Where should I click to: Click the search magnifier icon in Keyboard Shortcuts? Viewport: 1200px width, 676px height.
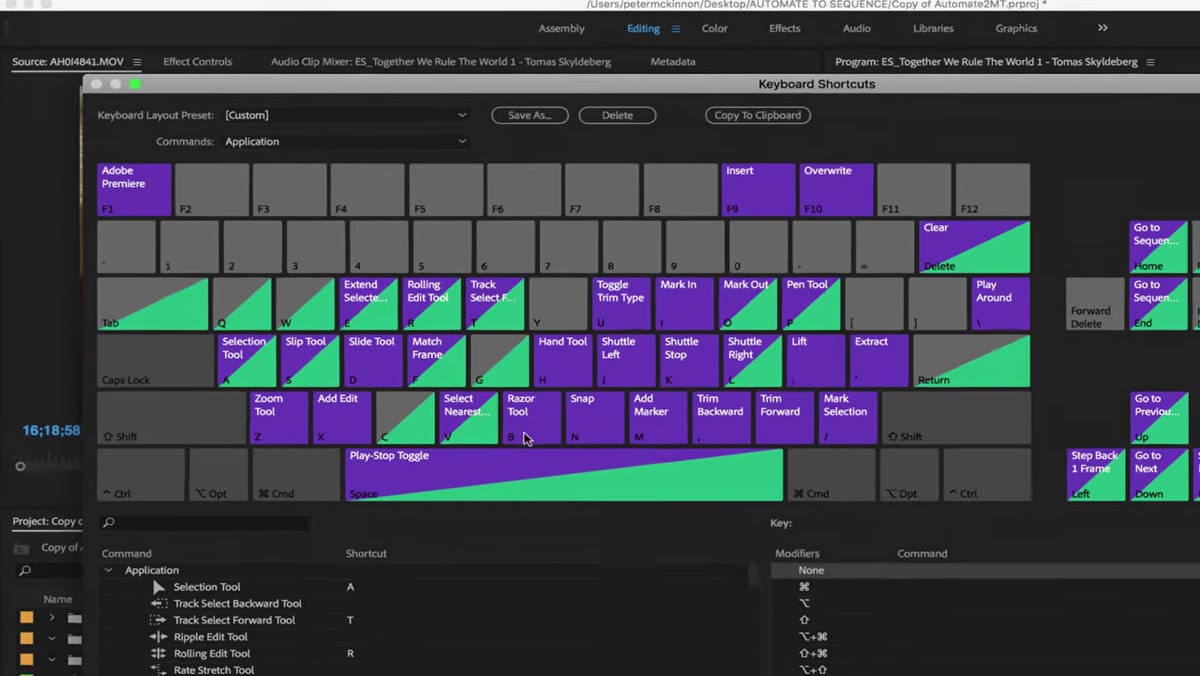(x=109, y=523)
